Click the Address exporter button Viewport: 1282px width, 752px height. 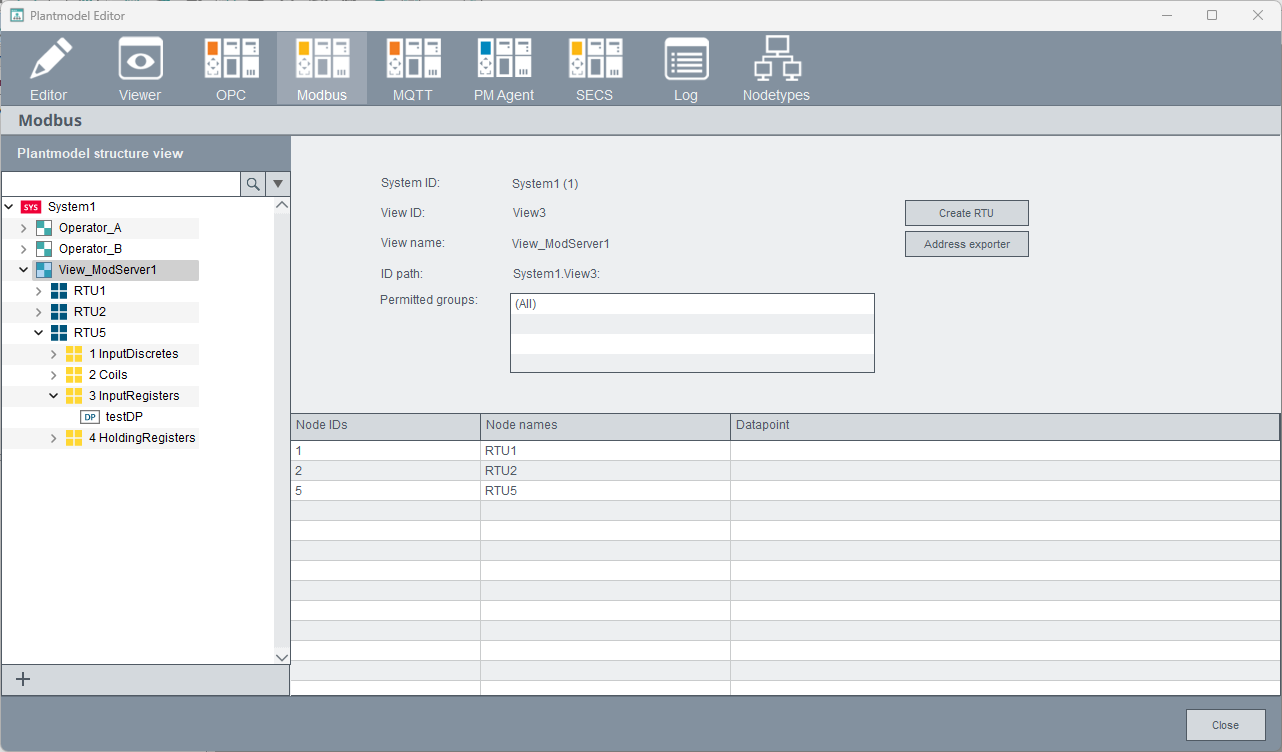click(x=967, y=244)
